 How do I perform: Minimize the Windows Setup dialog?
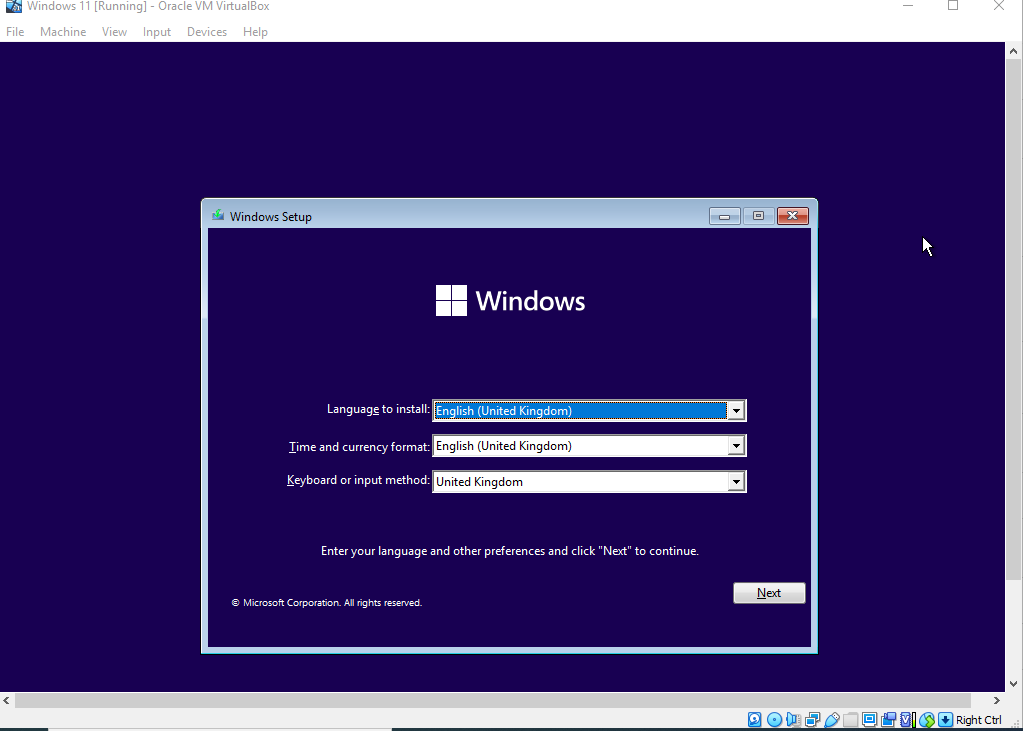coord(724,216)
